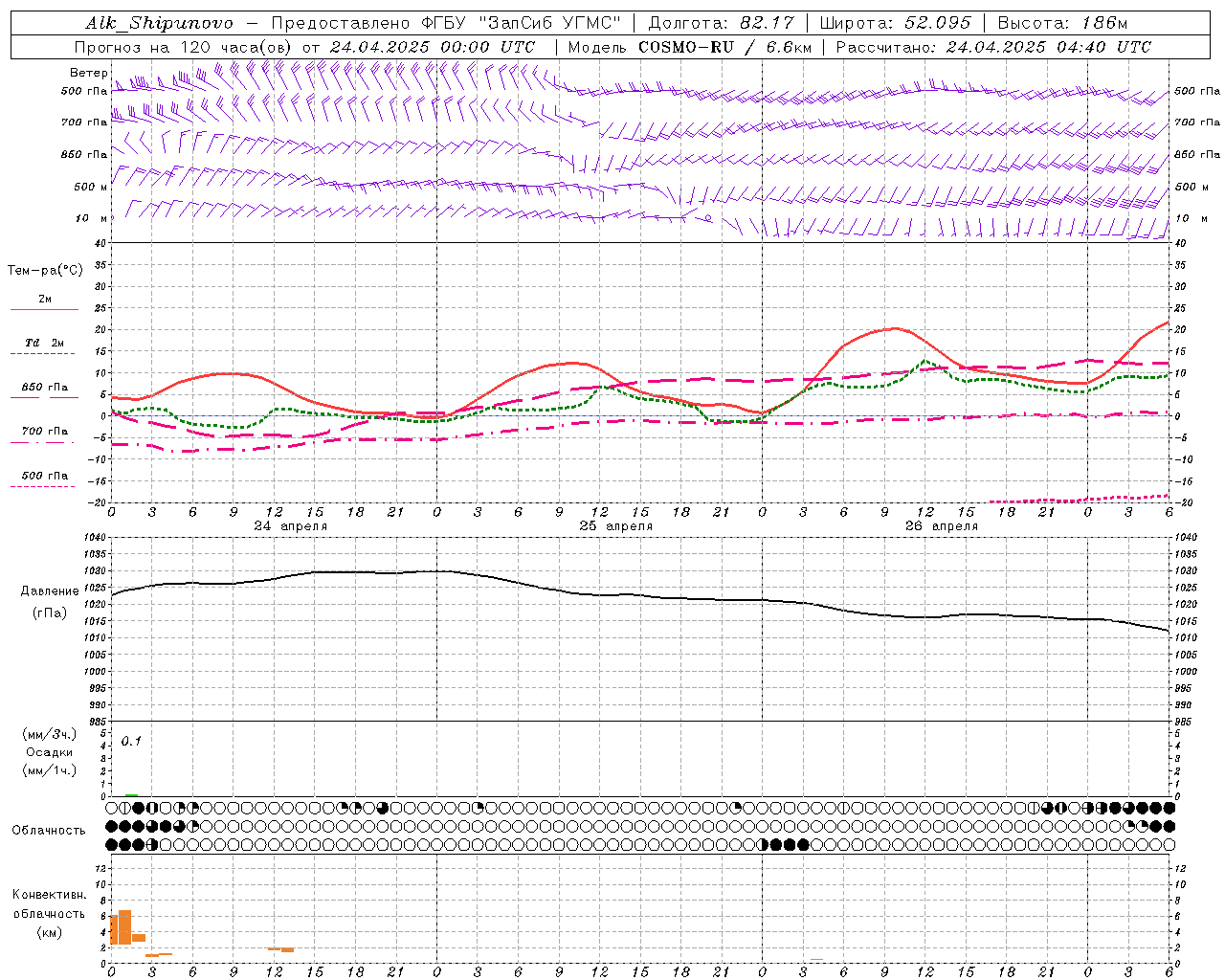The width and height of the screenshot is (1225, 980).
Task: Click the 24 апреля date label
Action: click(x=290, y=526)
